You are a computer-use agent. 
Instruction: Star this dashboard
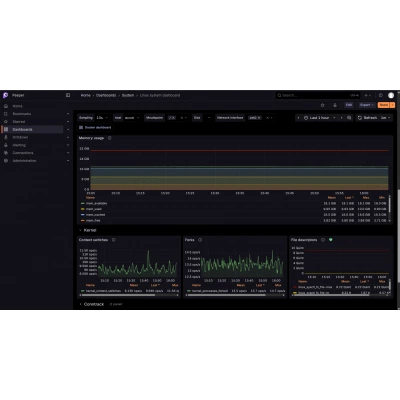[x=322, y=105]
